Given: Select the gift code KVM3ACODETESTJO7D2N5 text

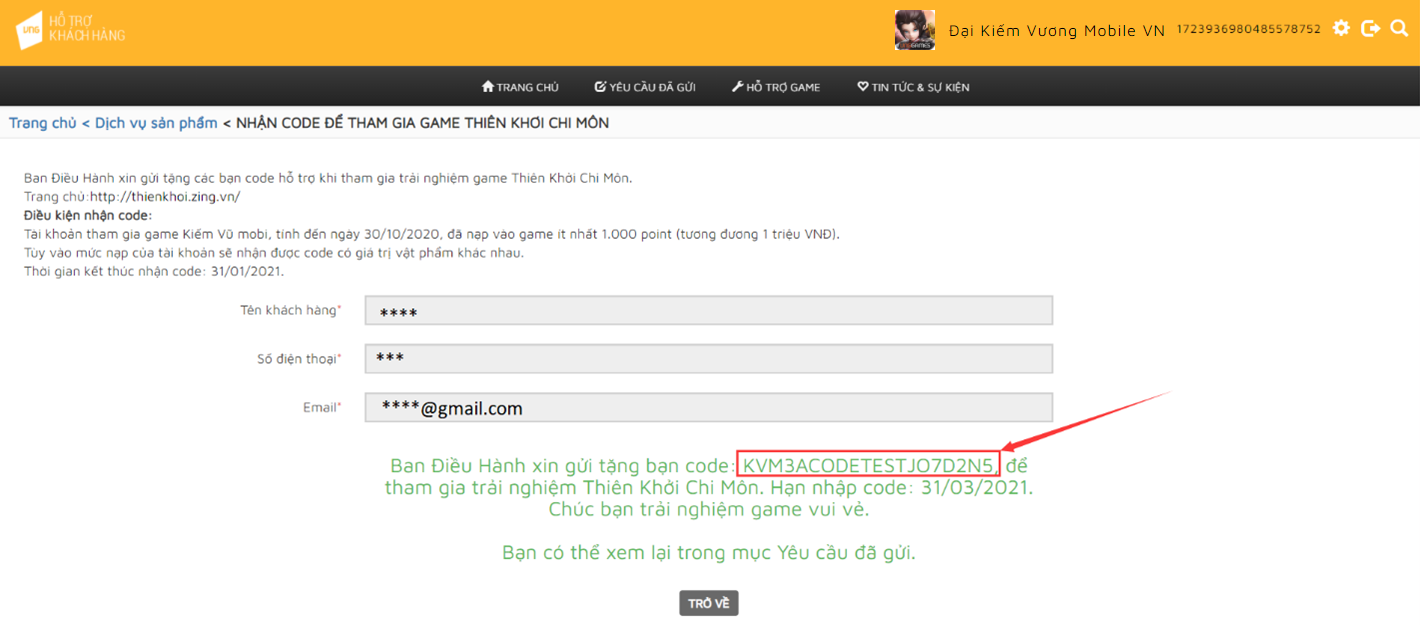Looking at the screenshot, I should 869,465.
